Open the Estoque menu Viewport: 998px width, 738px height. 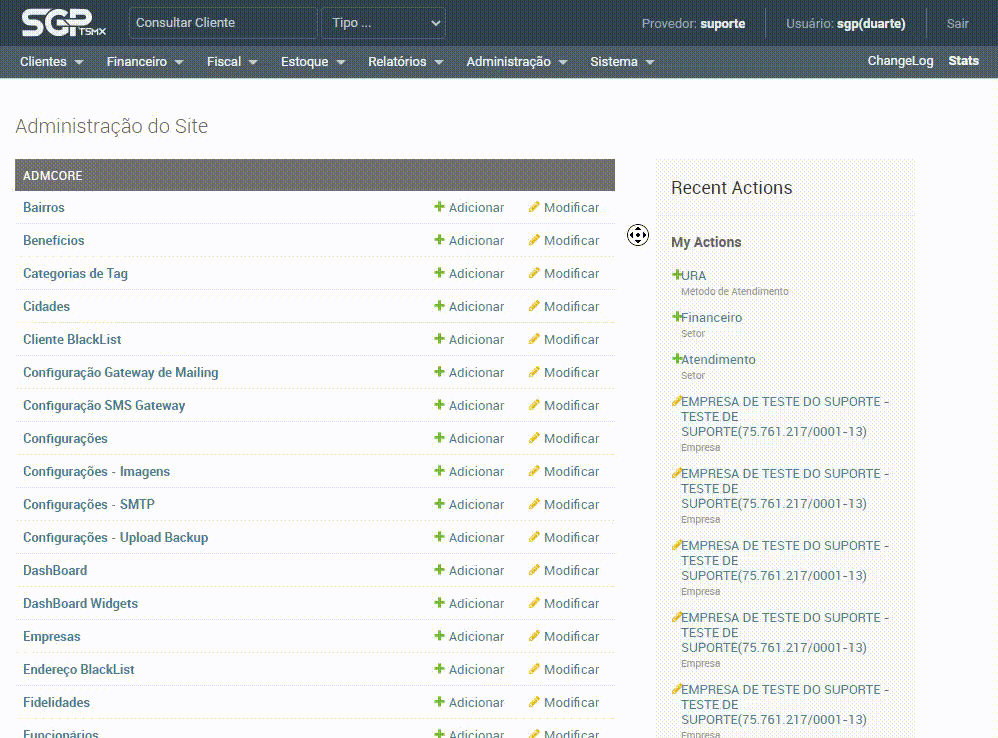point(312,62)
